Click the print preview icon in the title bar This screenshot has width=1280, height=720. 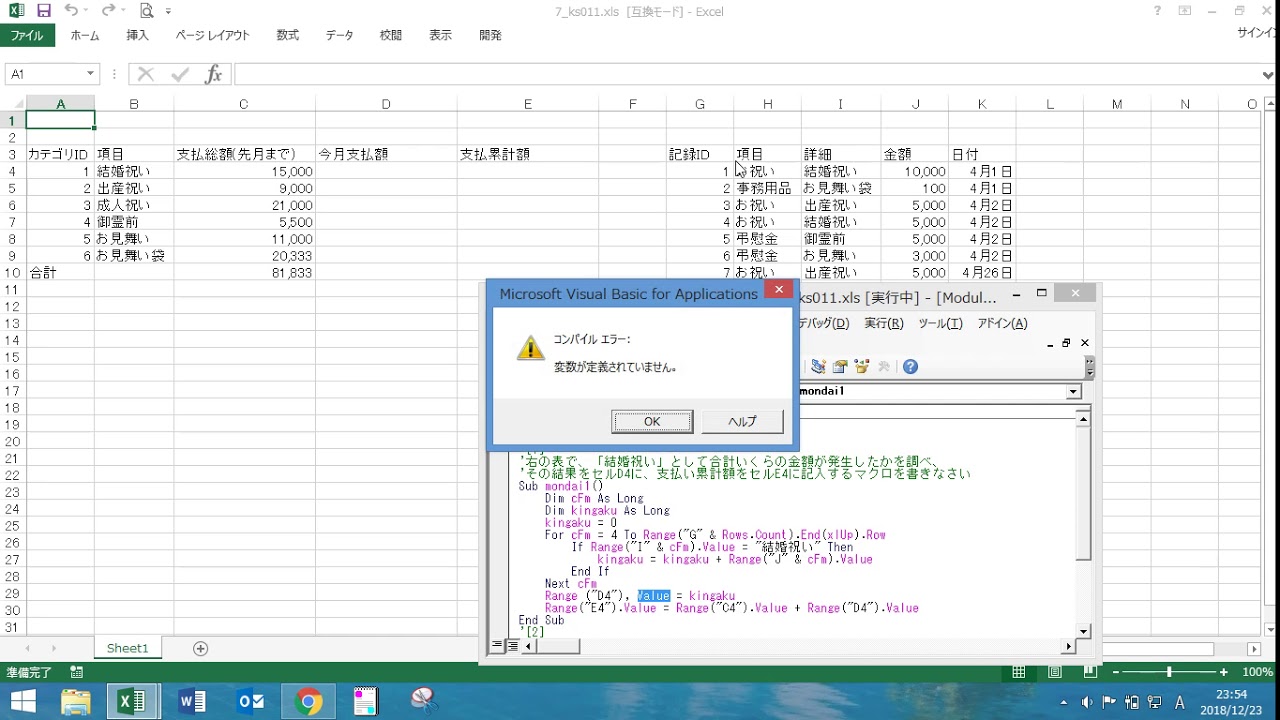click(x=147, y=11)
